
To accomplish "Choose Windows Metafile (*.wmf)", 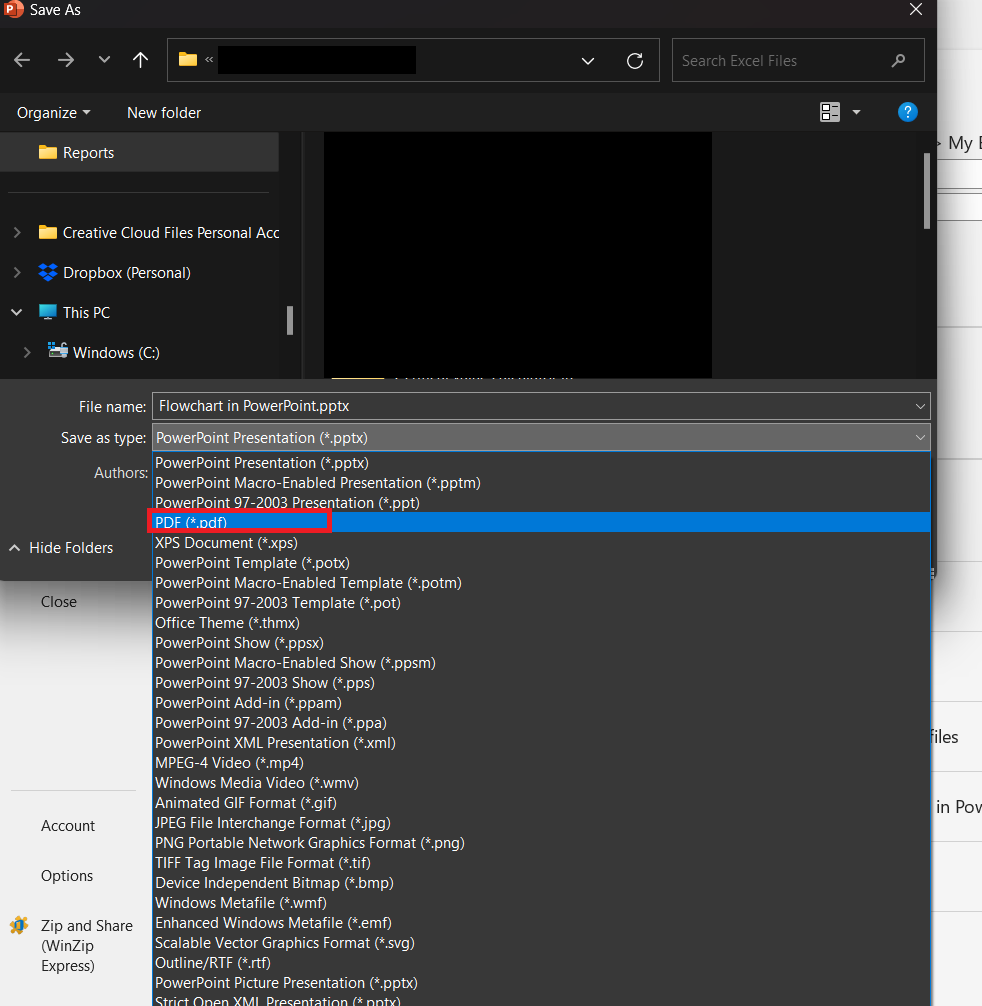I will [x=541, y=903].
